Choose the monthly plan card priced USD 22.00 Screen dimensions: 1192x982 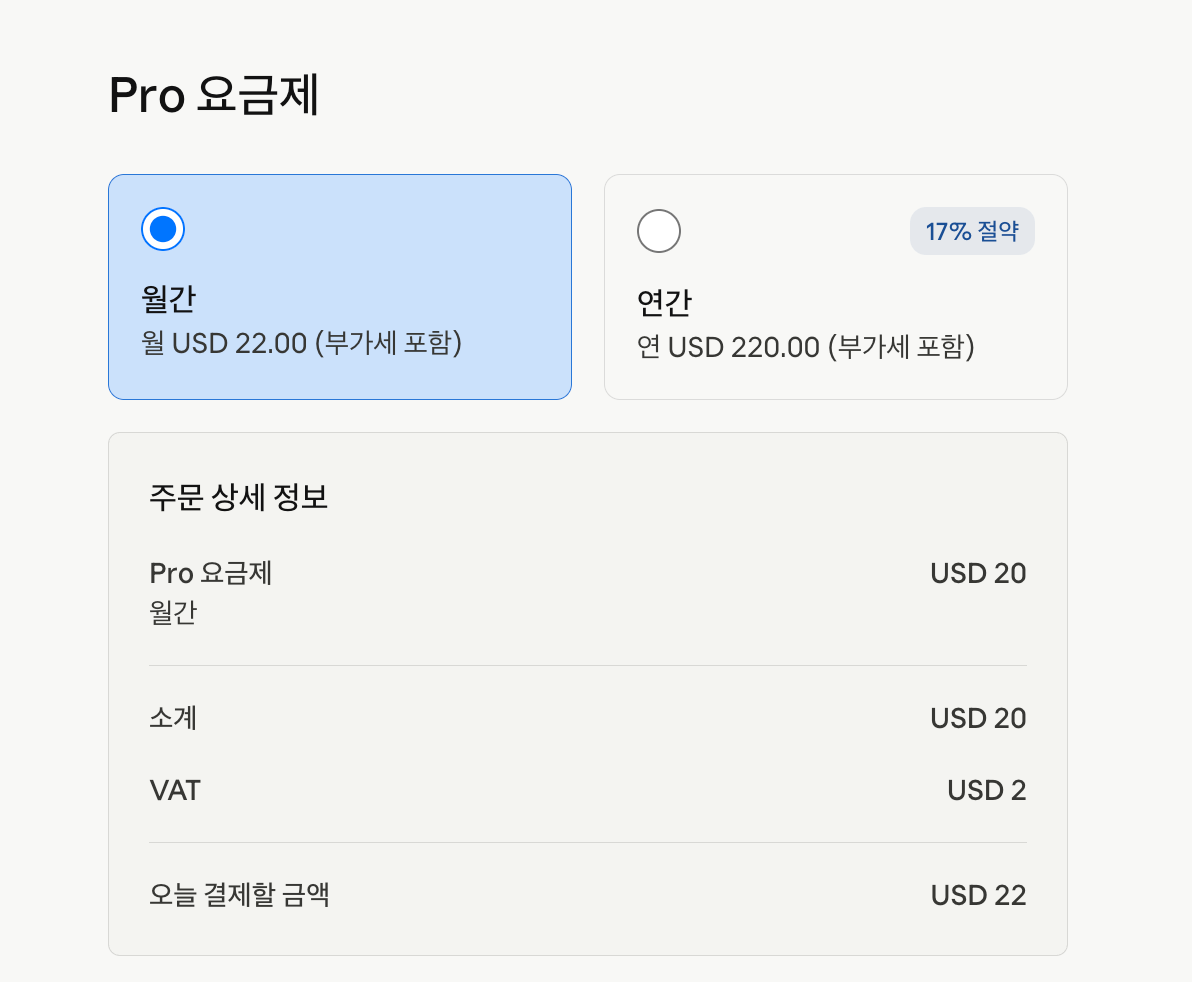coord(340,287)
